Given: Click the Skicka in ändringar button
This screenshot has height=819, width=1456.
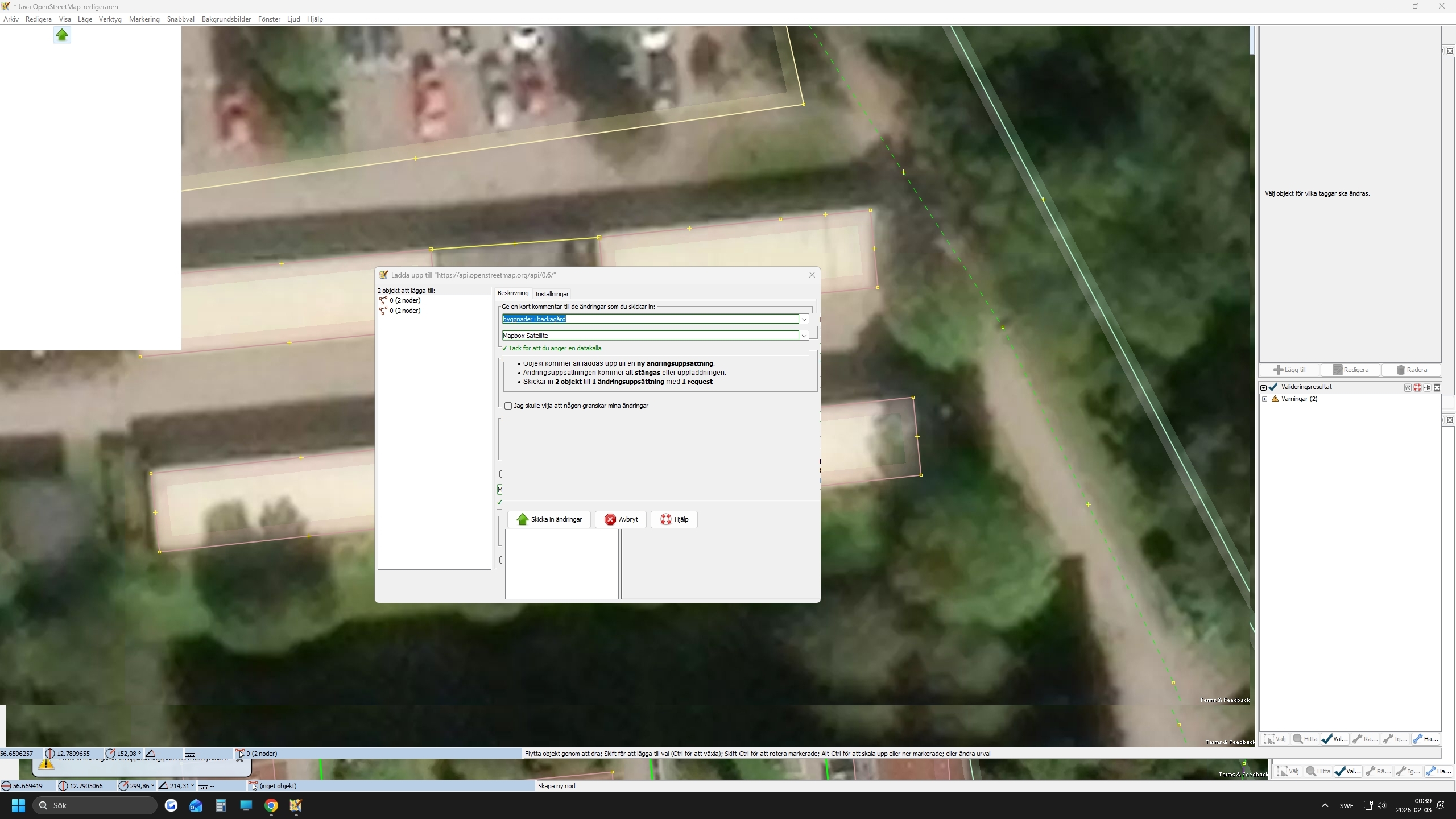Looking at the screenshot, I should 549,519.
